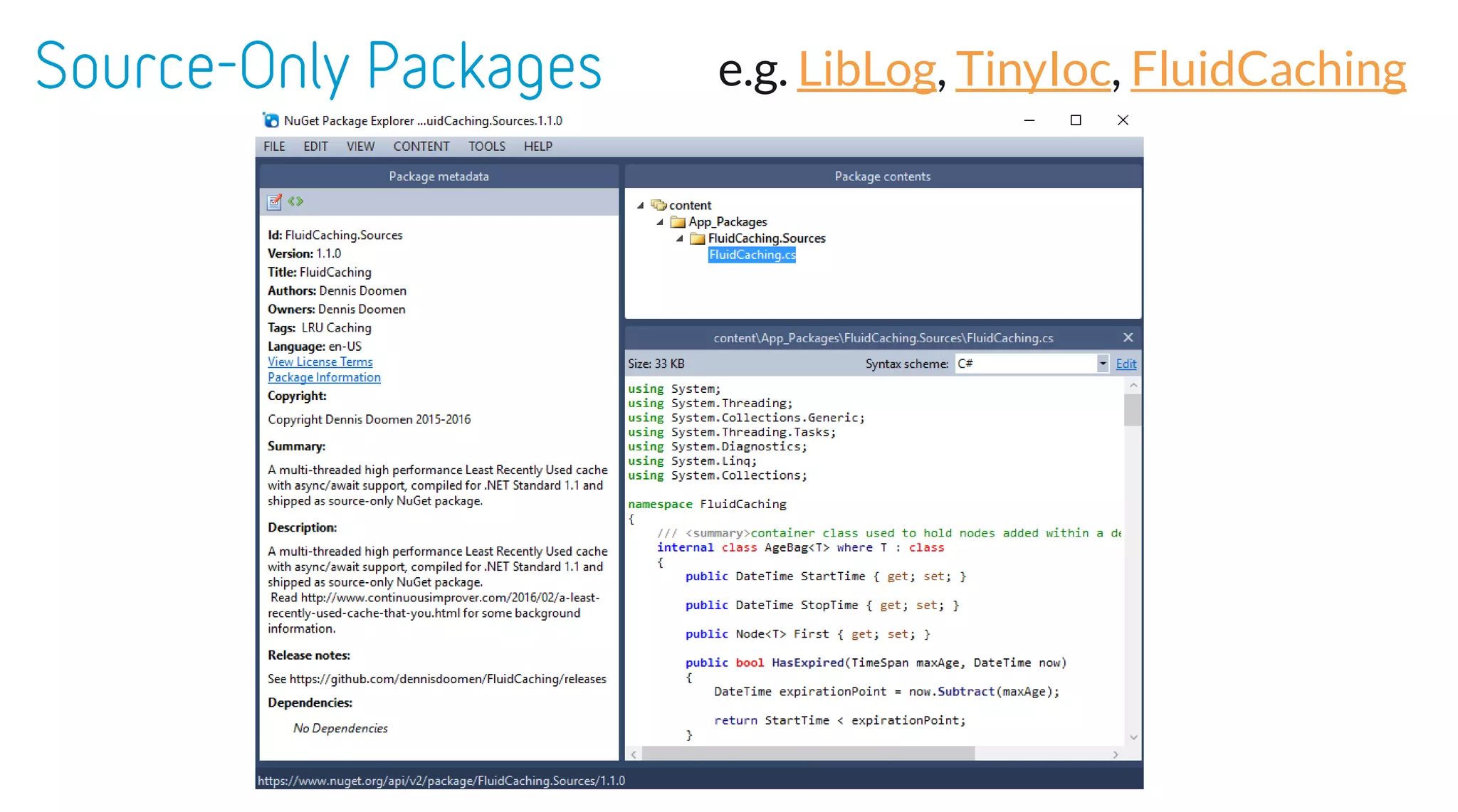Click the edit metadata source brackets icon
This screenshot has width=1458, height=812.
(x=296, y=201)
